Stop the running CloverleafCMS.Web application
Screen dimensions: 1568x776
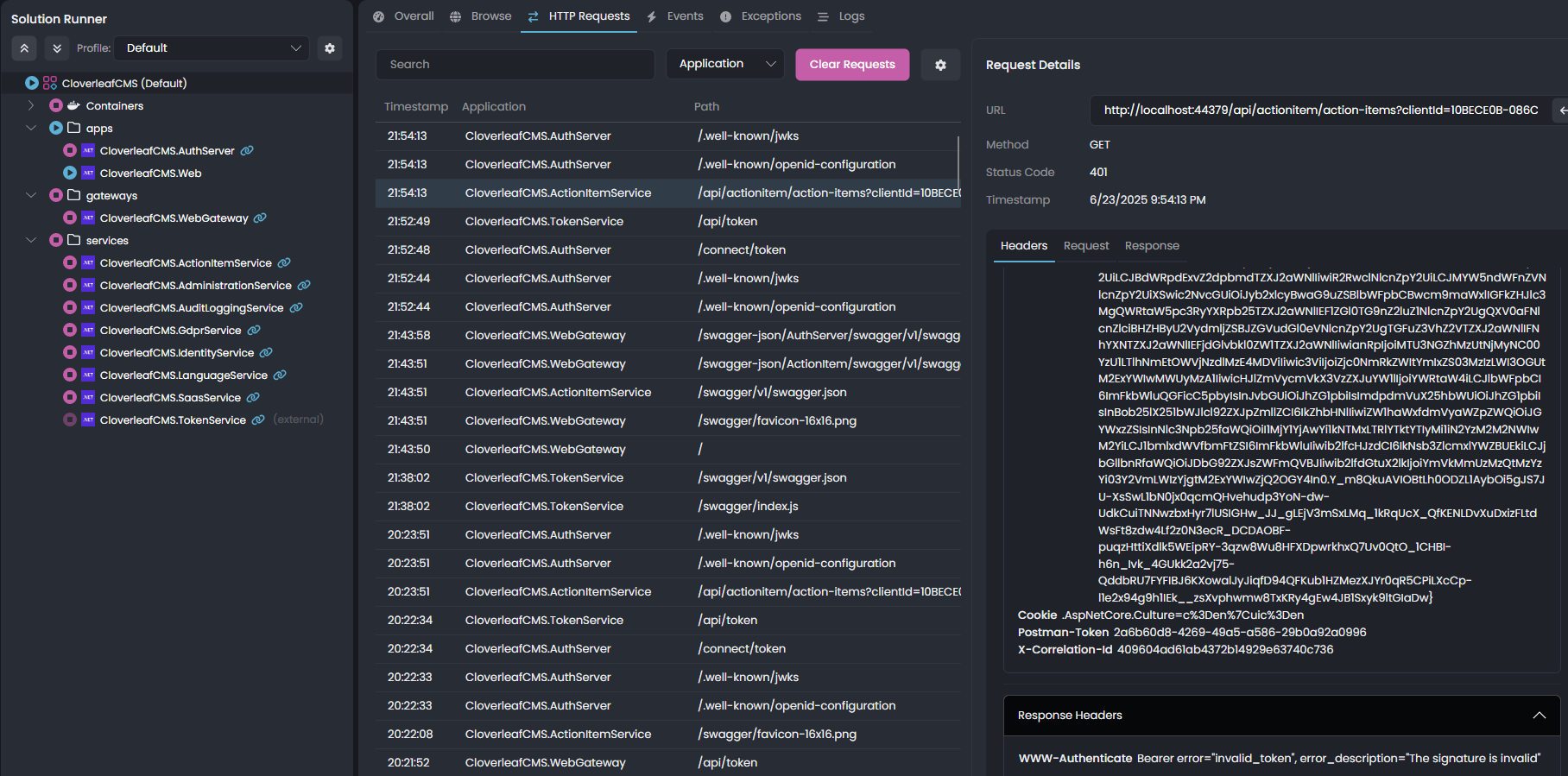[70, 173]
